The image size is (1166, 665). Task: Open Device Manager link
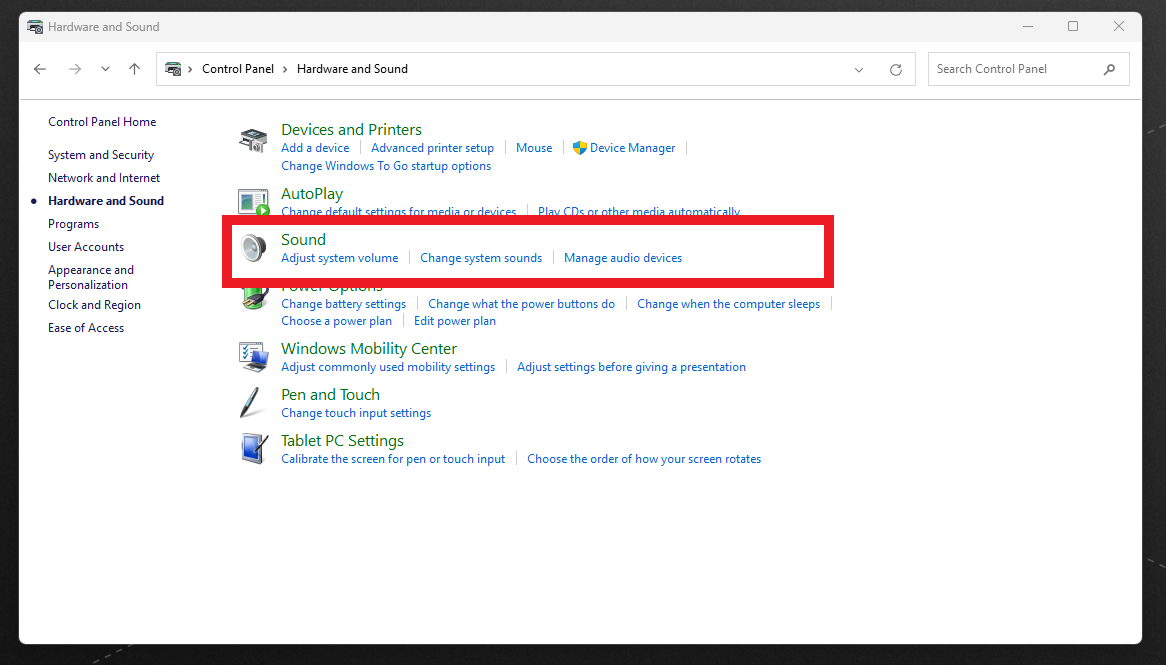(x=632, y=148)
